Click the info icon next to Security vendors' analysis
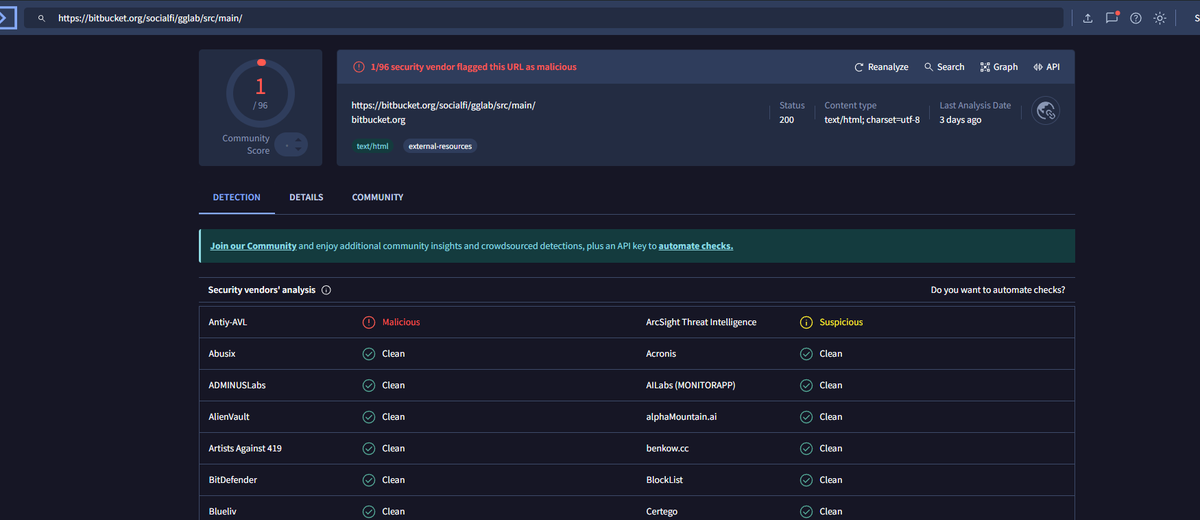This screenshot has height=520, width=1200. click(327, 290)
